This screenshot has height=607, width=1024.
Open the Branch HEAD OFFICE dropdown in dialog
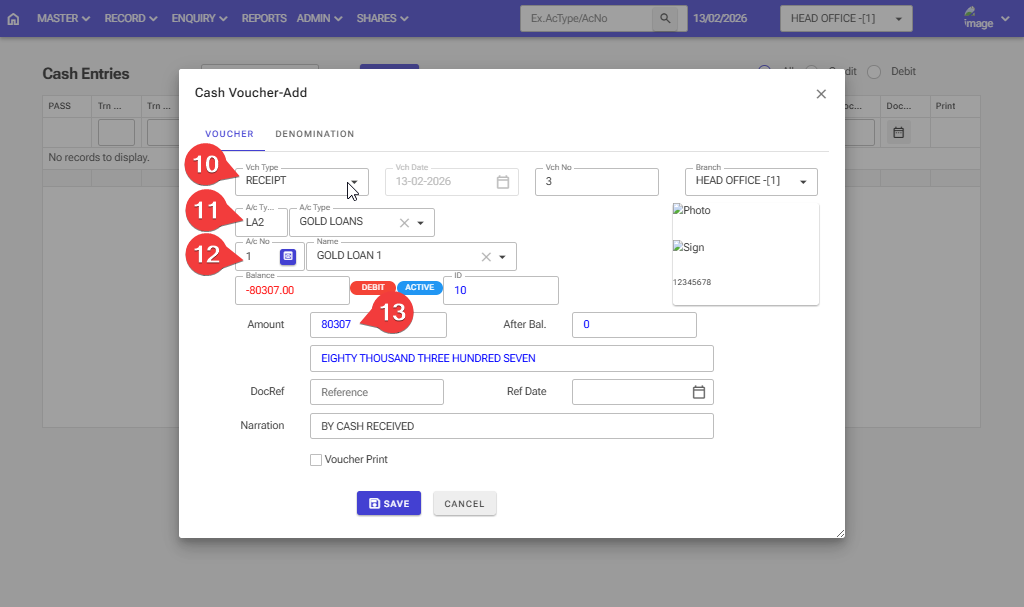(803, 182)
